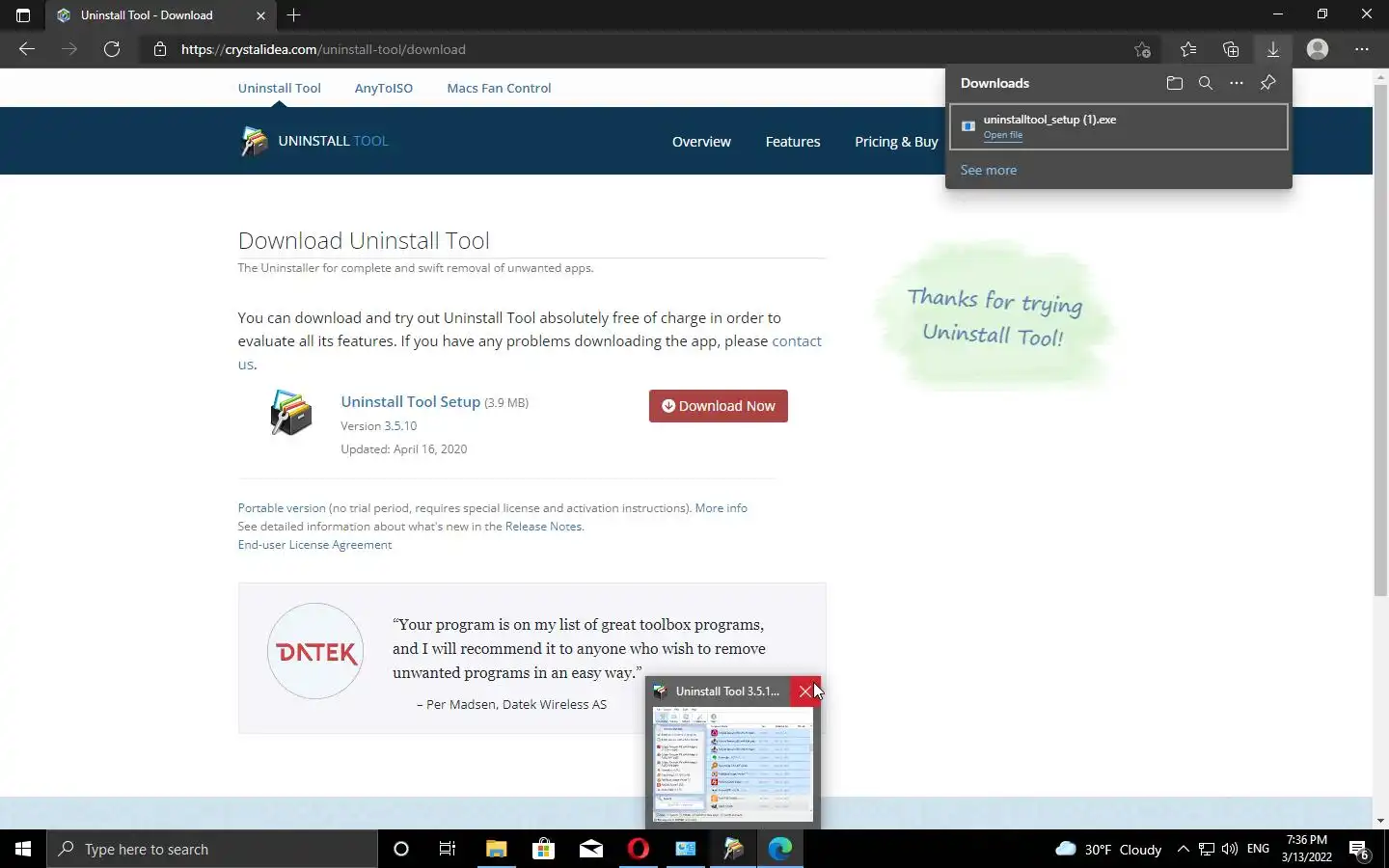Open the weather widget 30°F Cloudy

tap(1108, 849)
